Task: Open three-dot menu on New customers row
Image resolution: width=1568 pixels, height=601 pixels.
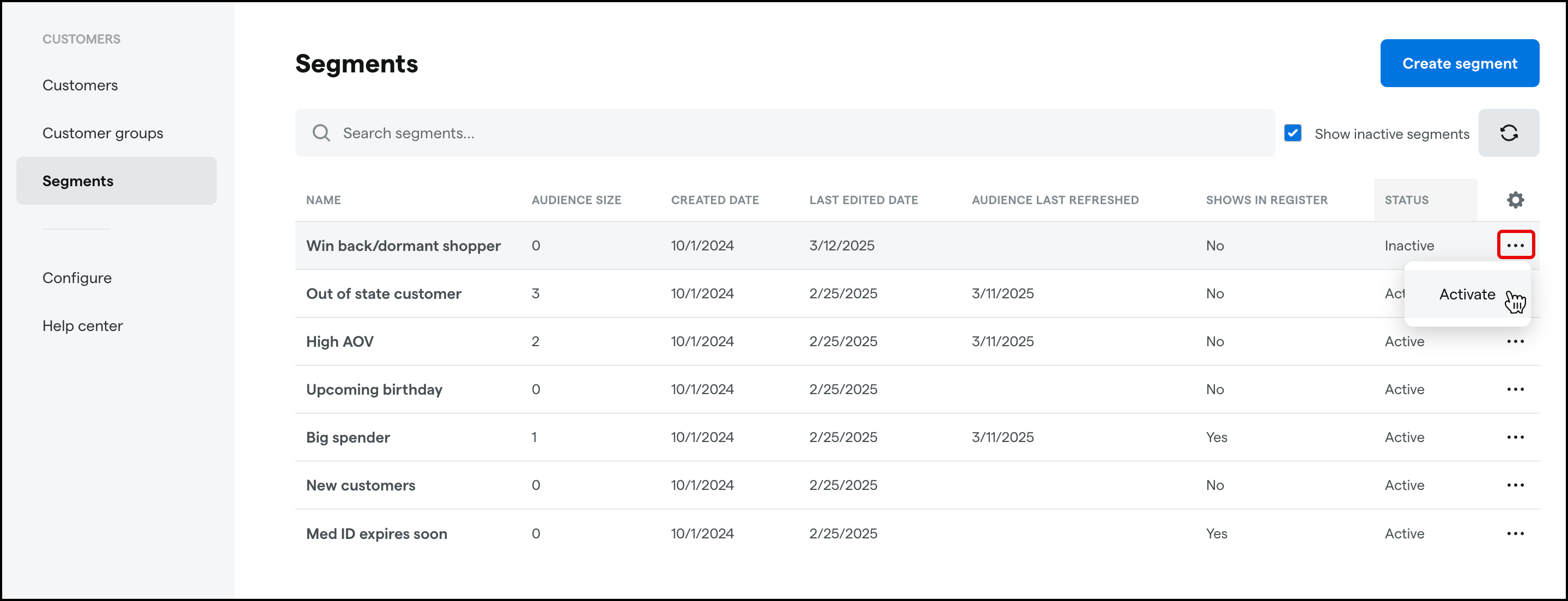Action: coord(1516,485)
